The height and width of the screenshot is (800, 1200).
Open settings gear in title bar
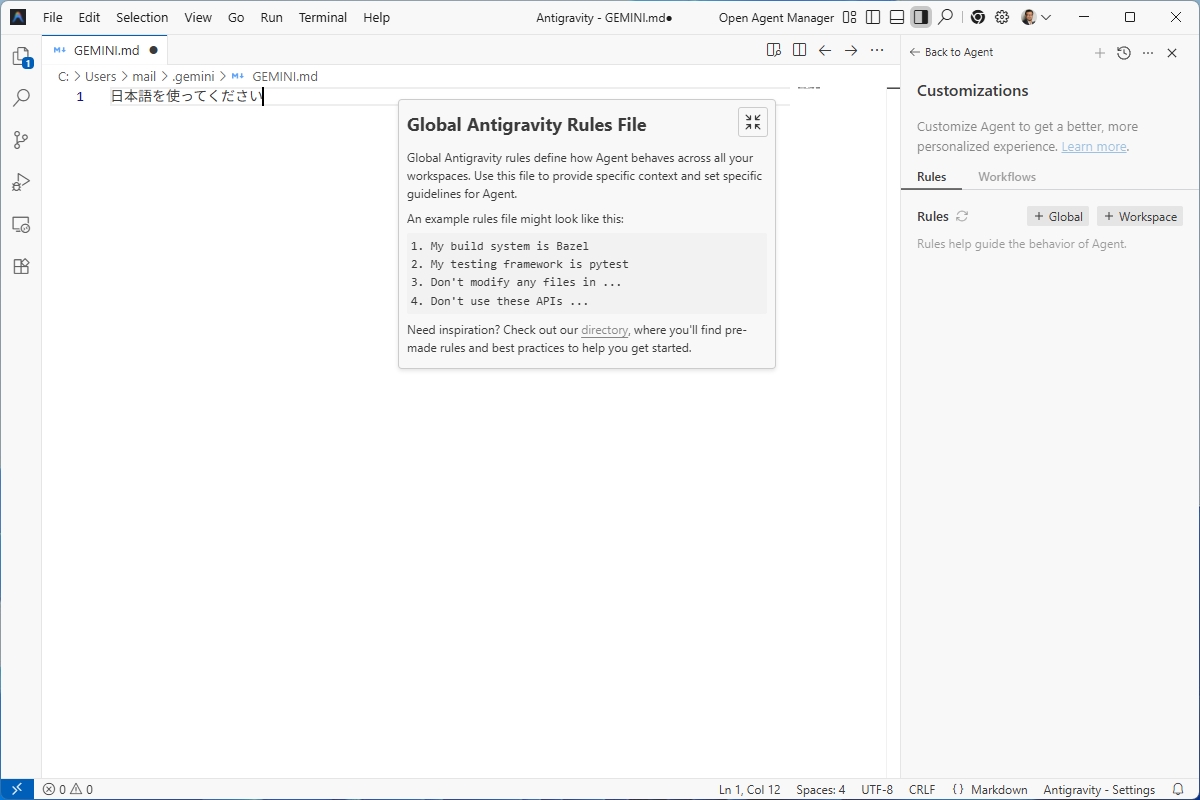click(1002, 17)
